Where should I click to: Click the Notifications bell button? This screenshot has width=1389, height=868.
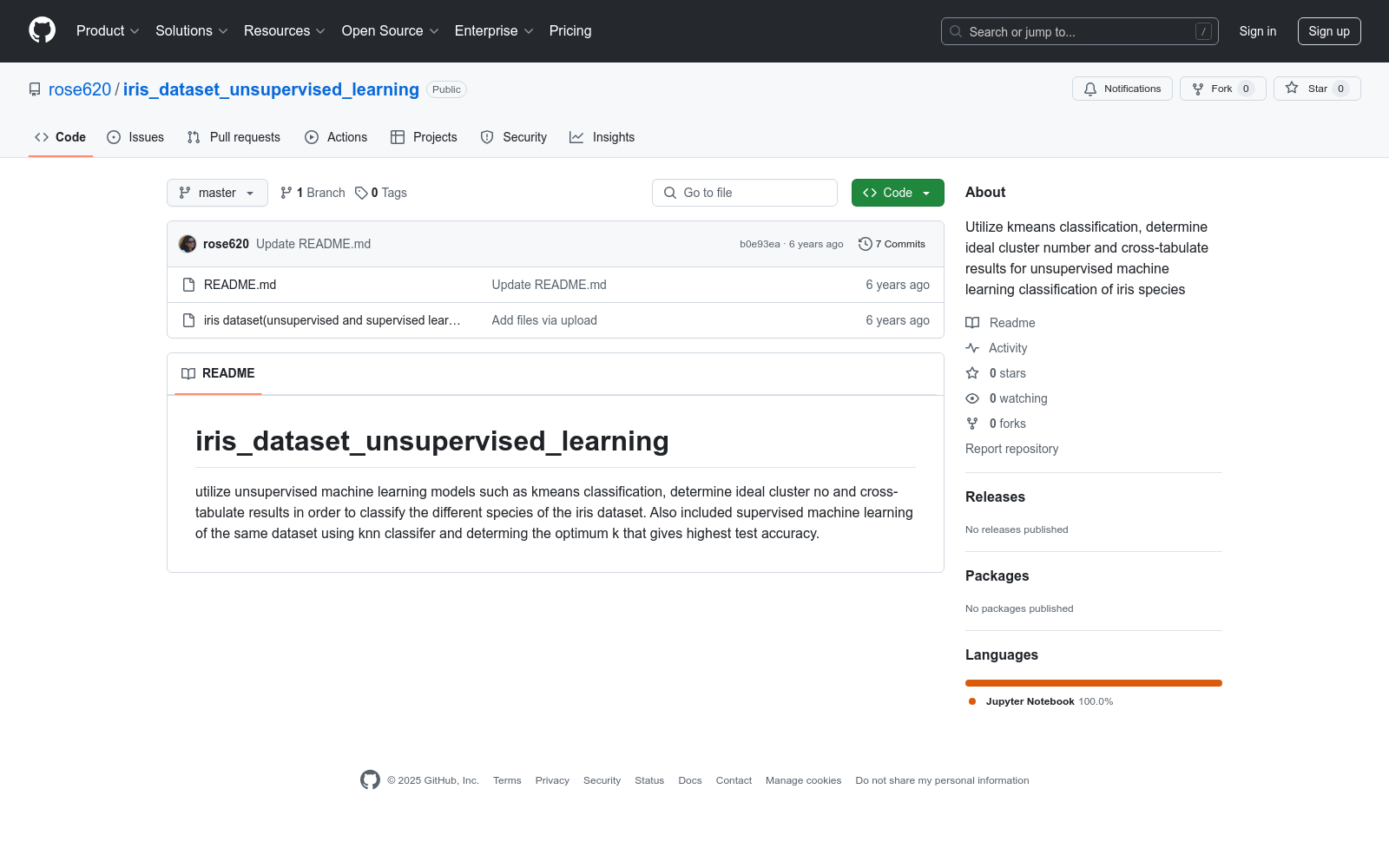1122,89
